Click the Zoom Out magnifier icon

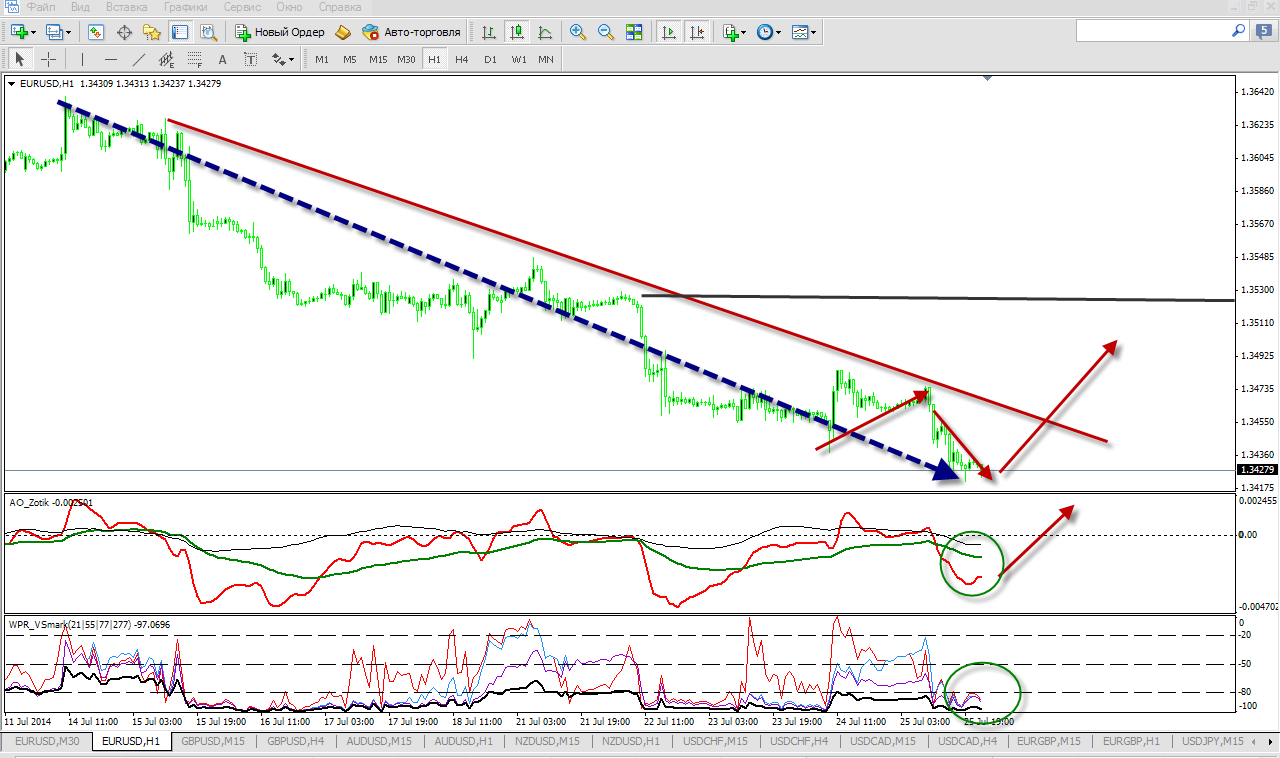coord(605,32)
